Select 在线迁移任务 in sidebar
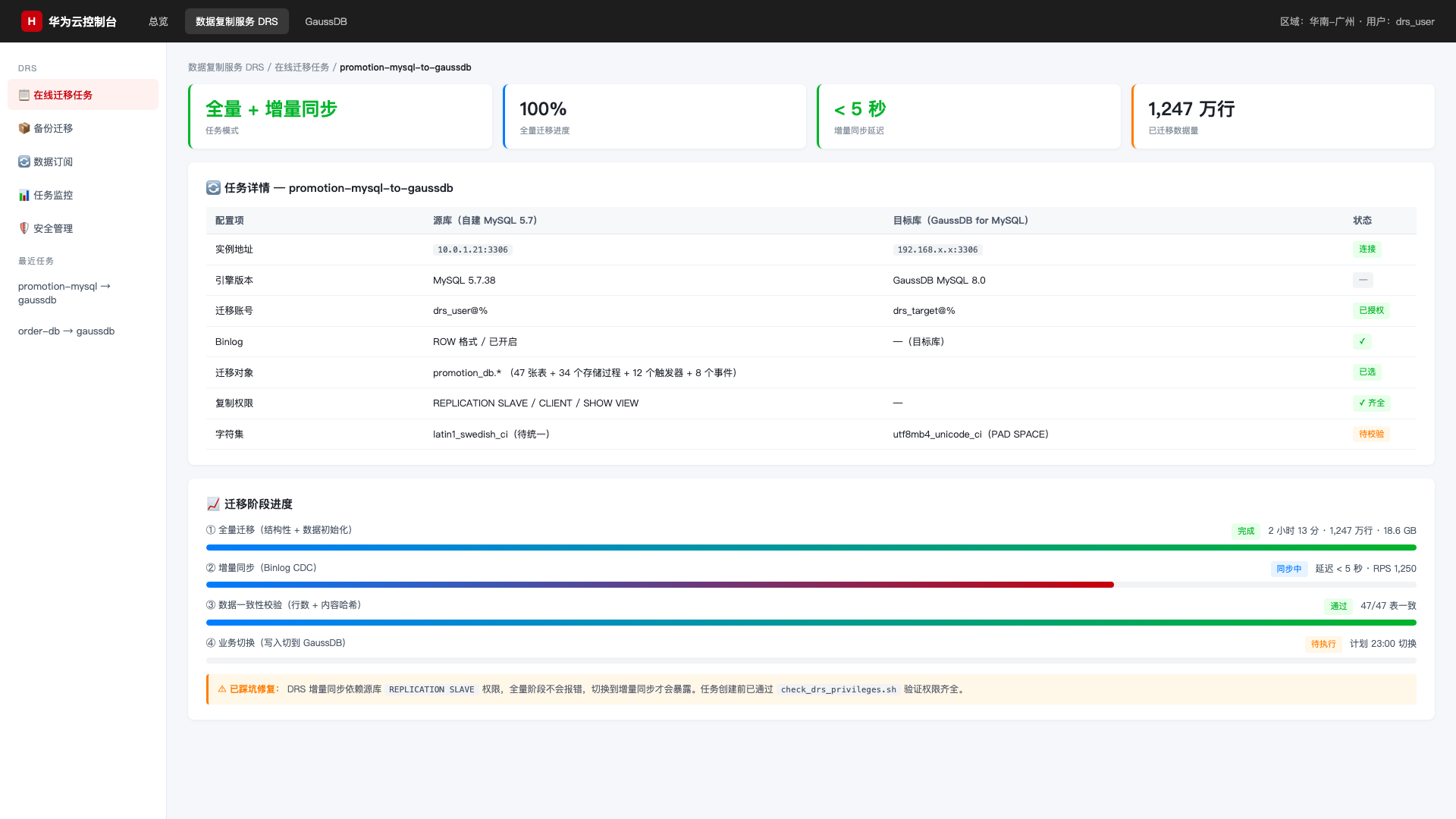 tap(83, 95)
